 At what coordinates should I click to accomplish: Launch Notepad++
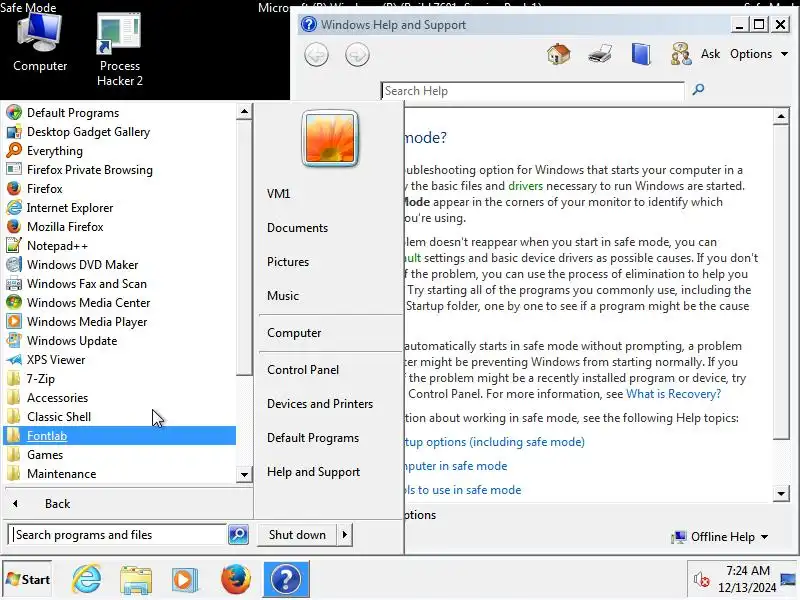tap(120, 245)
